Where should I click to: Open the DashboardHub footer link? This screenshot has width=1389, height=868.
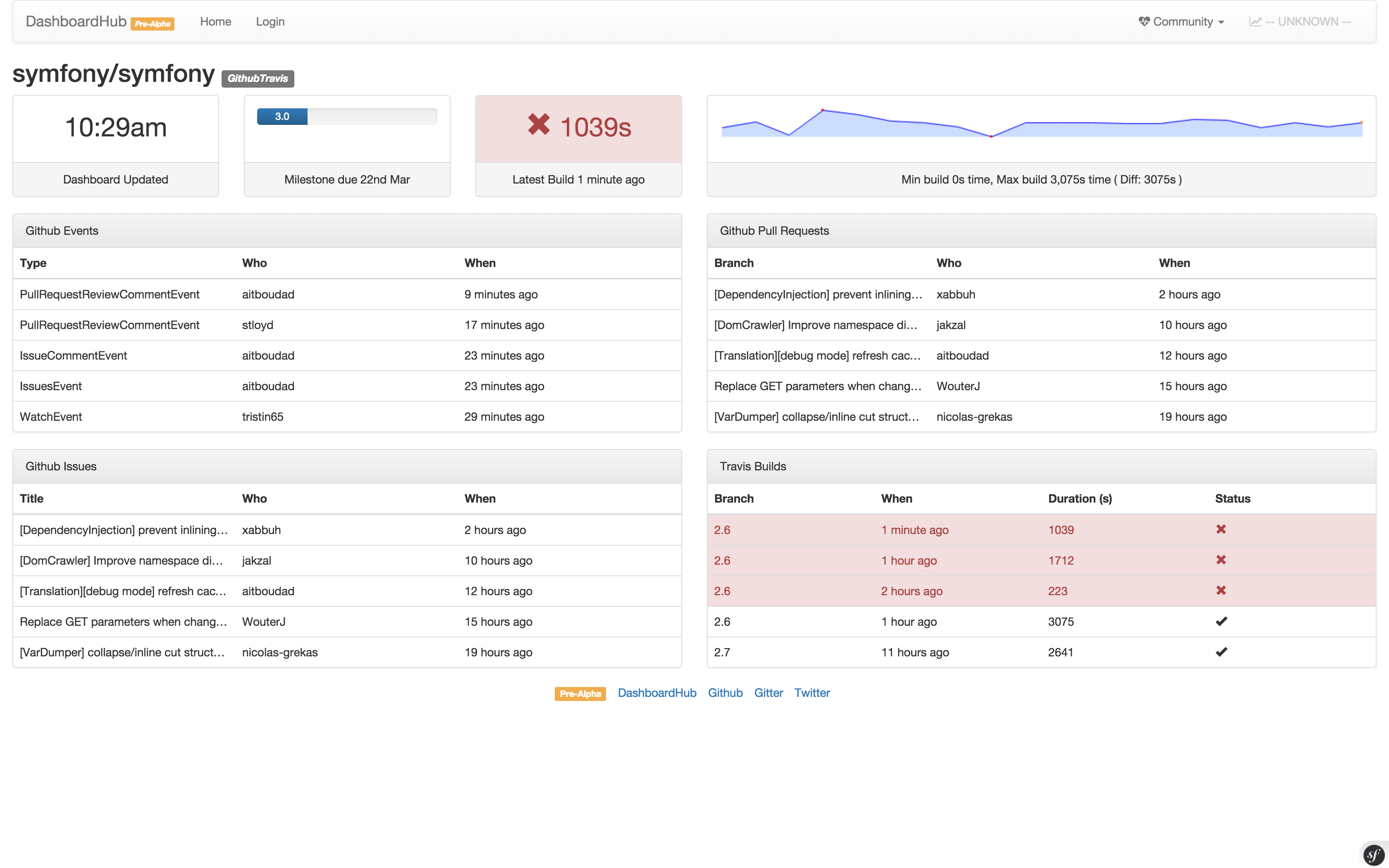pos(657,693)
